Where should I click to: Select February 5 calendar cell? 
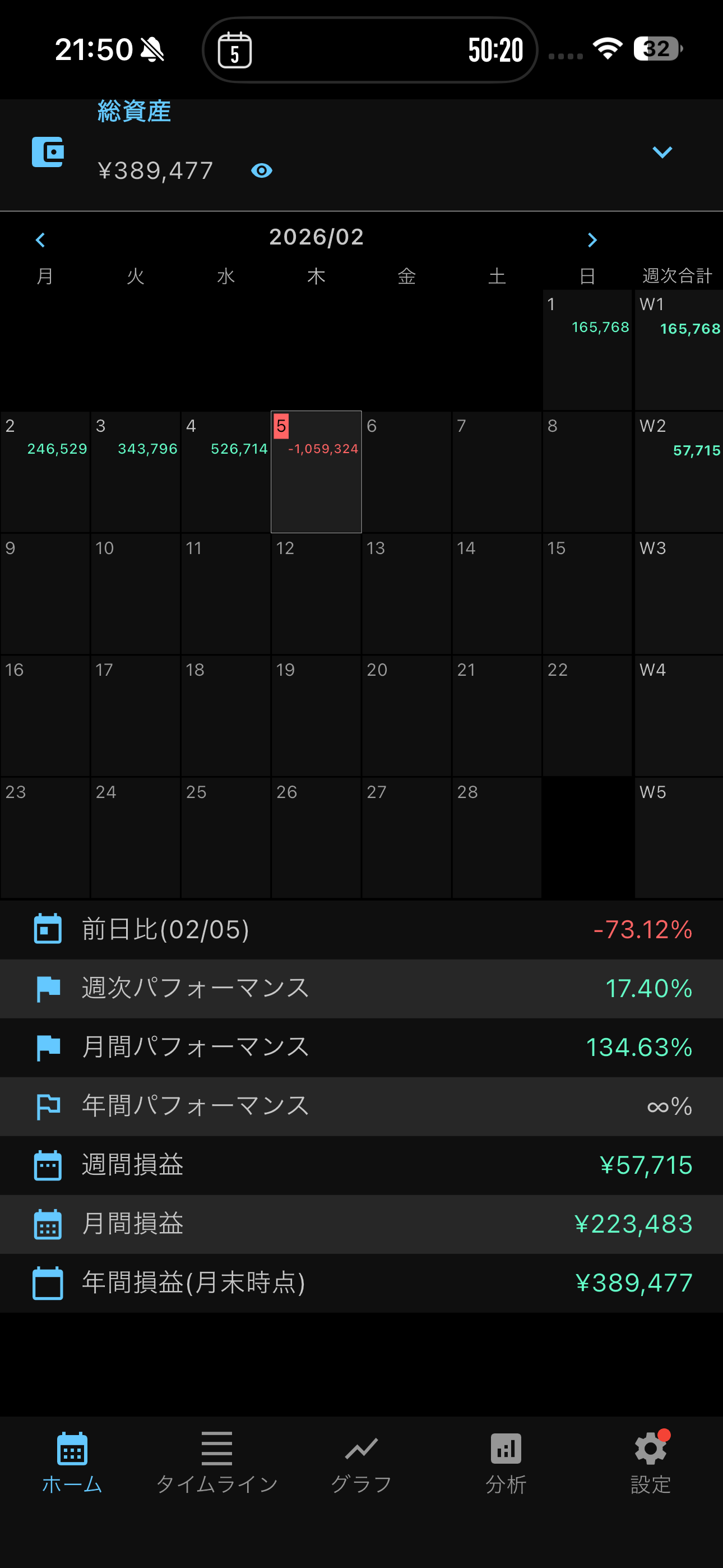point(316,472)
